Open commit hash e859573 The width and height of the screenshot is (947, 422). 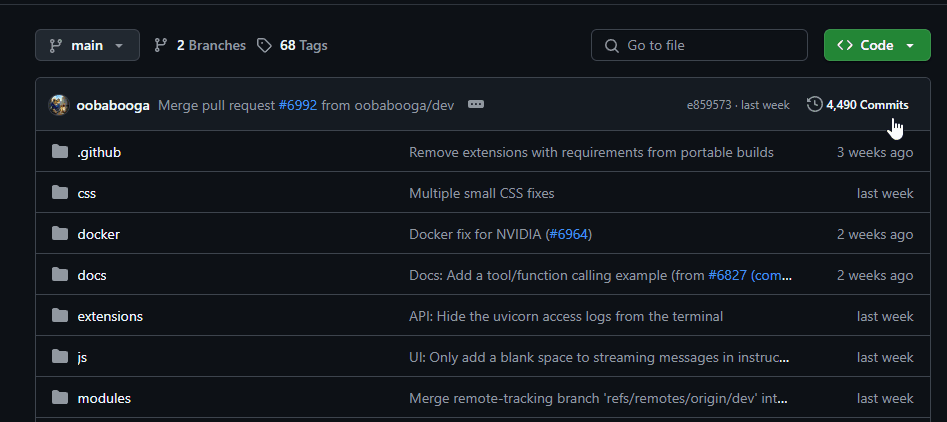coord(709,105)
